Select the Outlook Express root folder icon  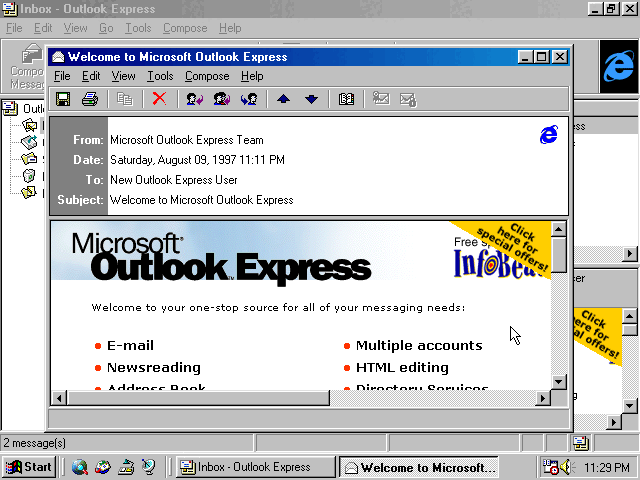tap(10, 109)
